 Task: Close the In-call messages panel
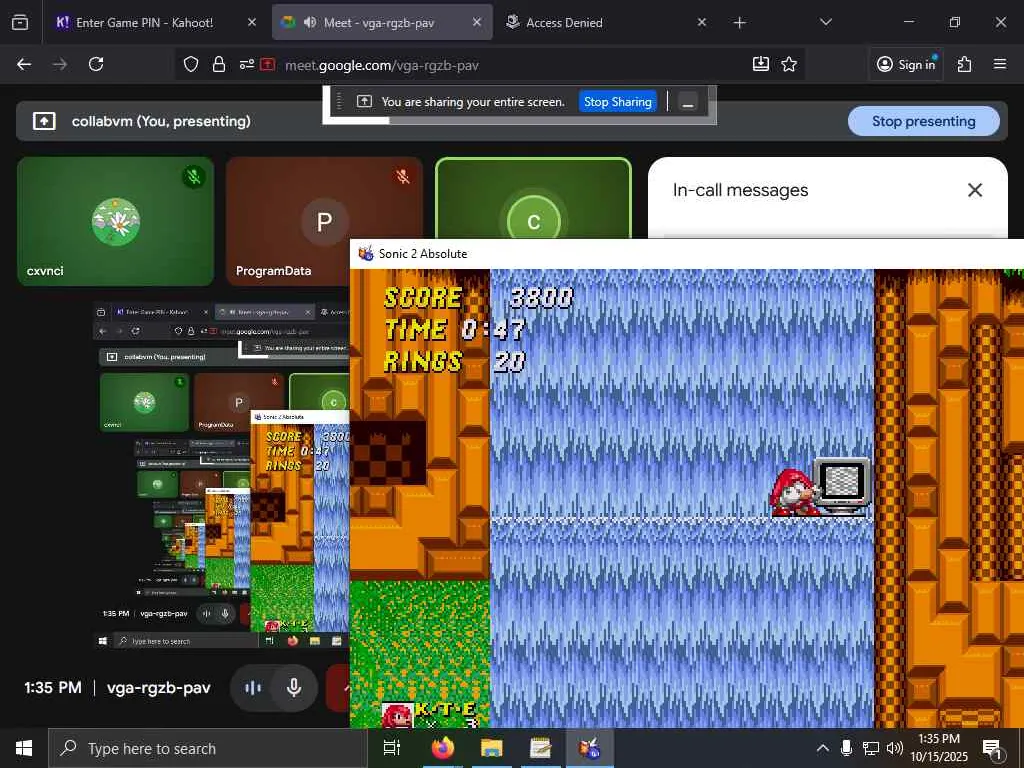pyautogui.click(x=974, y=190)
